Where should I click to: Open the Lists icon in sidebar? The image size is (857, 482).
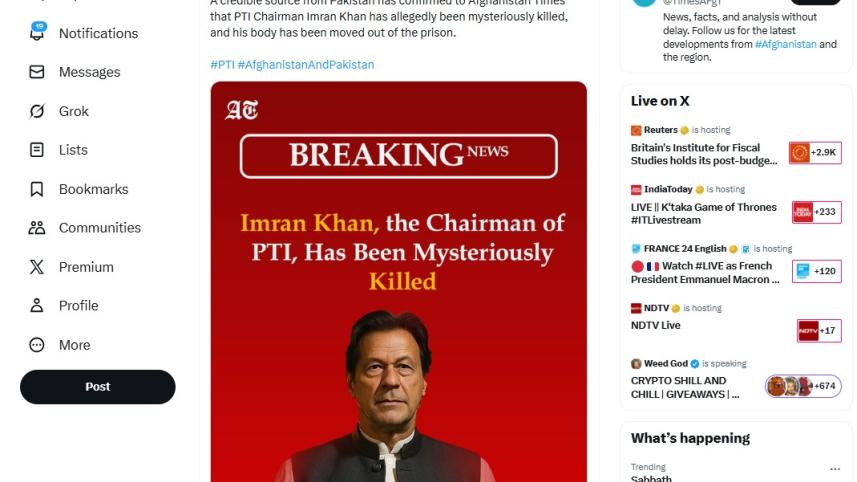37,150
